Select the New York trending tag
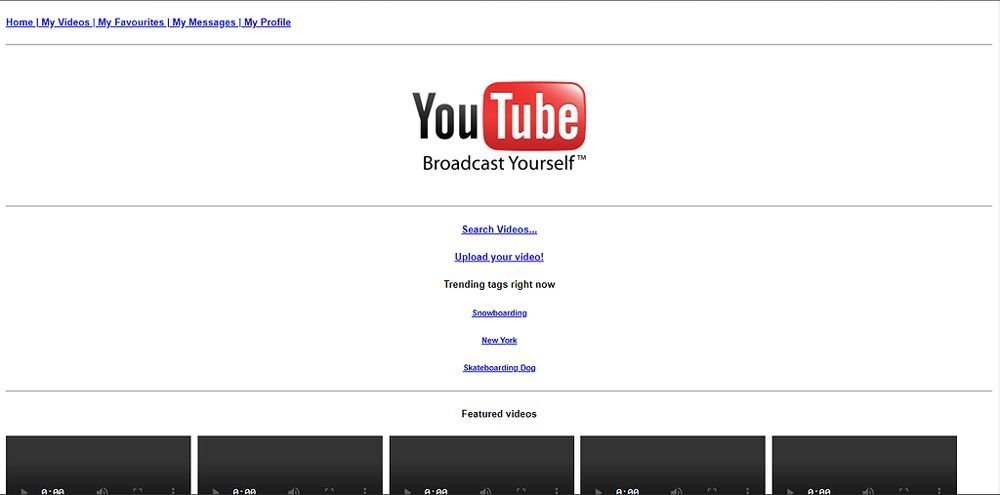 tap(499, 341)
